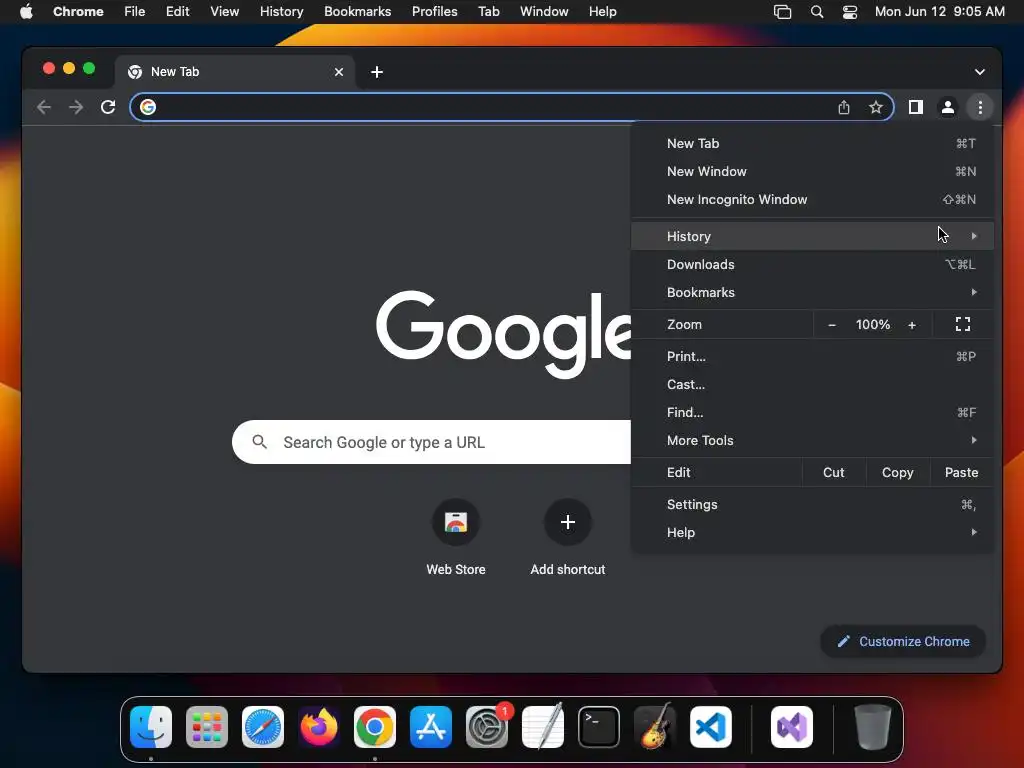Image resolution: width=1024 pixels, height=768 pixels.
Task: Open Settings from the menu
Action: pyautogui.click(x=812, y=505)
